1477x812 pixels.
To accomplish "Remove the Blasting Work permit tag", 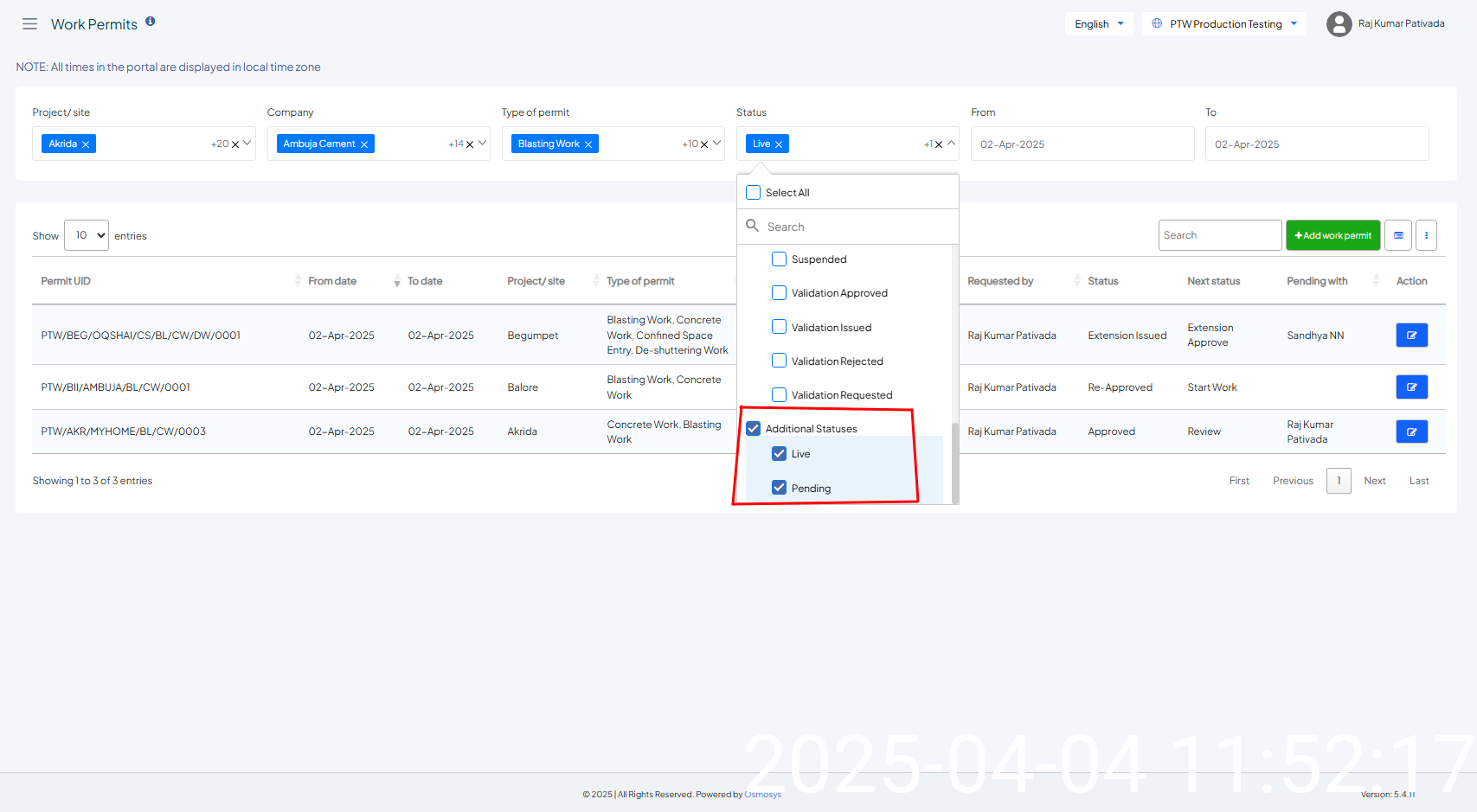I will point(588,144).
